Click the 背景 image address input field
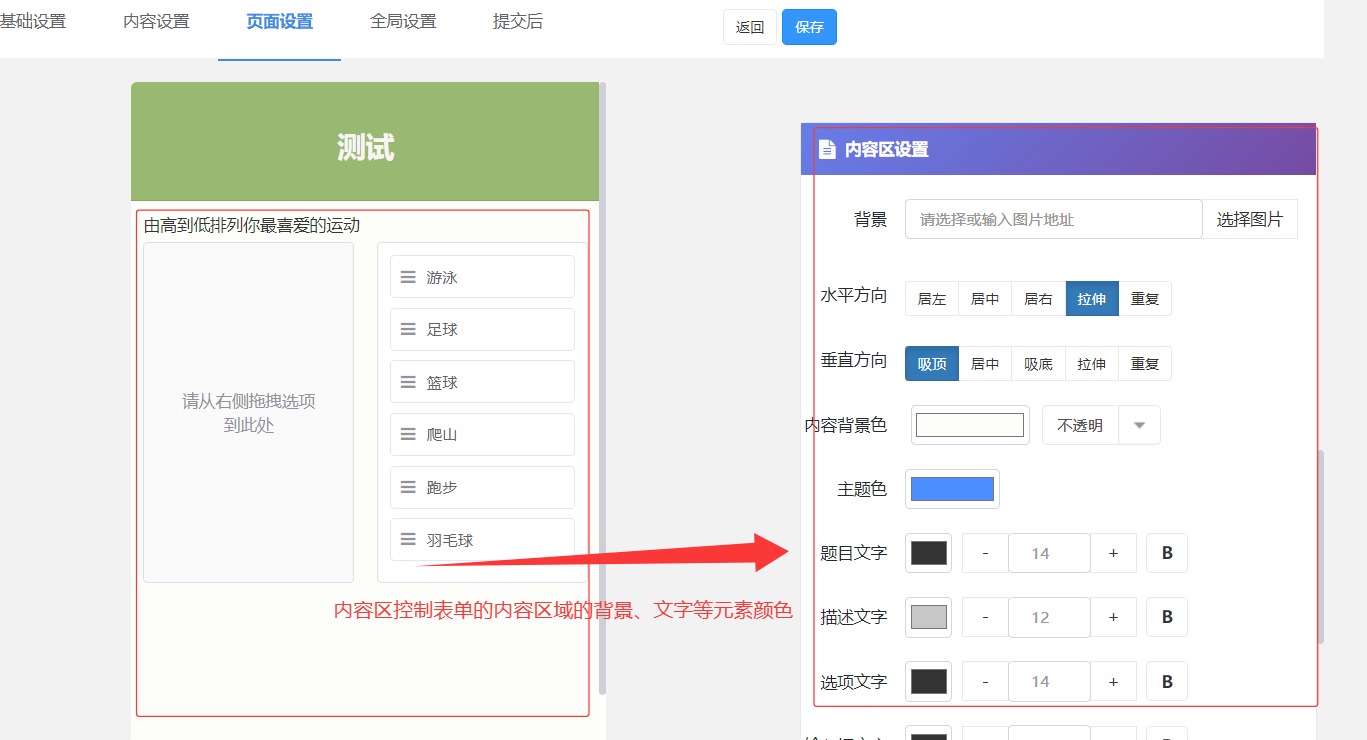Viewport: 1367px width, 740px height. click(x=1052, y=219)
